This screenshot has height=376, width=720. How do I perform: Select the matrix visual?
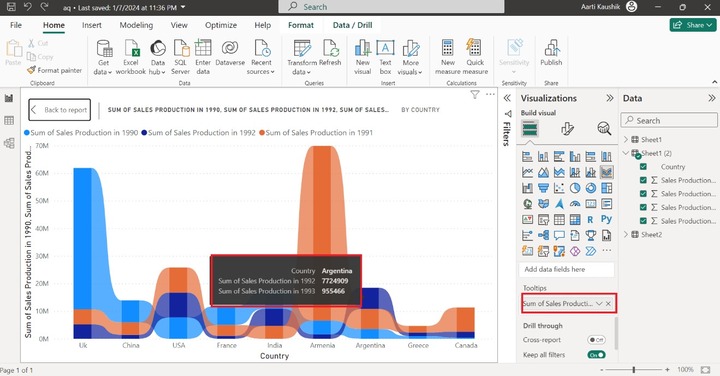[575, 219]
